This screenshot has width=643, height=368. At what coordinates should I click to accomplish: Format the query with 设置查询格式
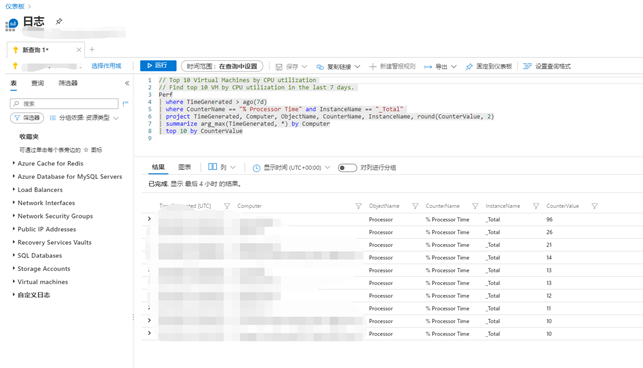547,66
